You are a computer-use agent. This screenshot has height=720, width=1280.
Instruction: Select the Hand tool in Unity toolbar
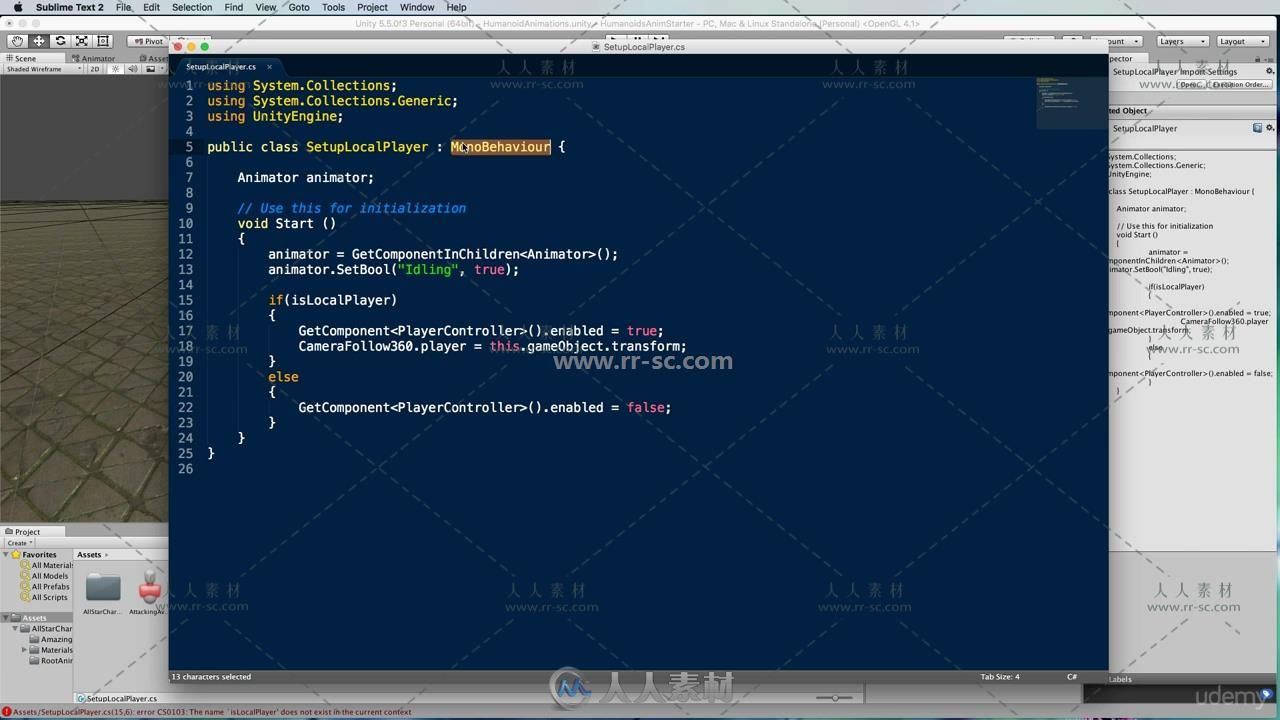point(17,41)
